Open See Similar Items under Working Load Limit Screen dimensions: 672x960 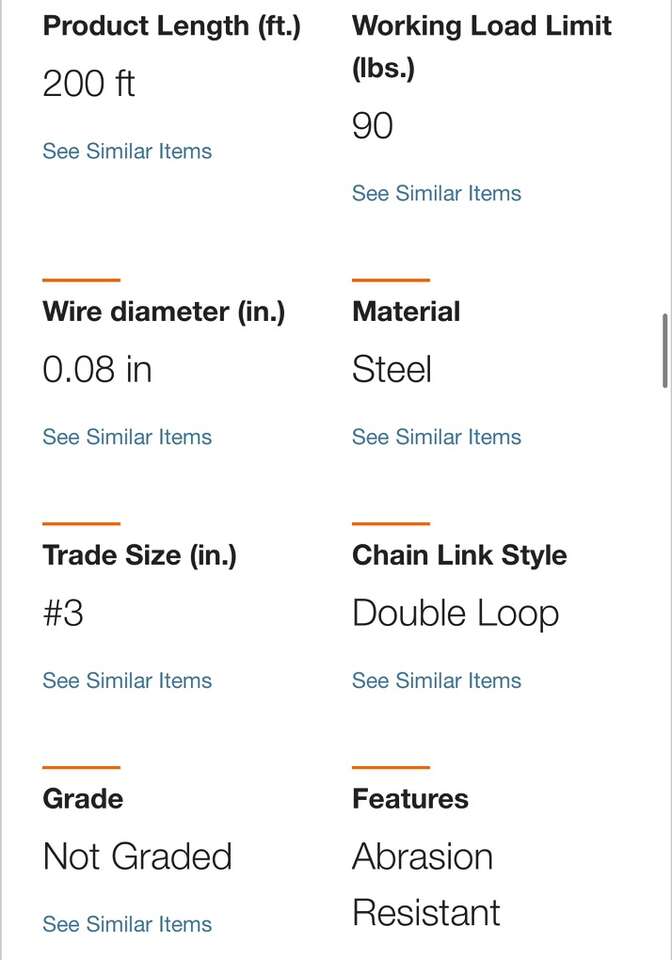(436, 193)
